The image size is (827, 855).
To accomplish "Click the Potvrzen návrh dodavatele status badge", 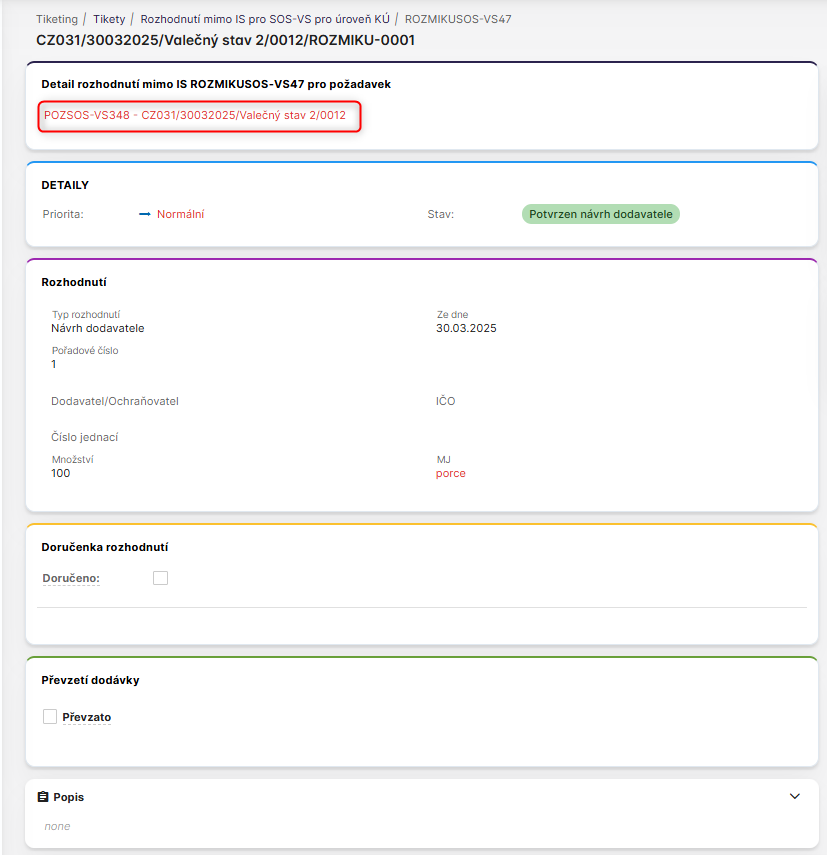I will (600, 214).
